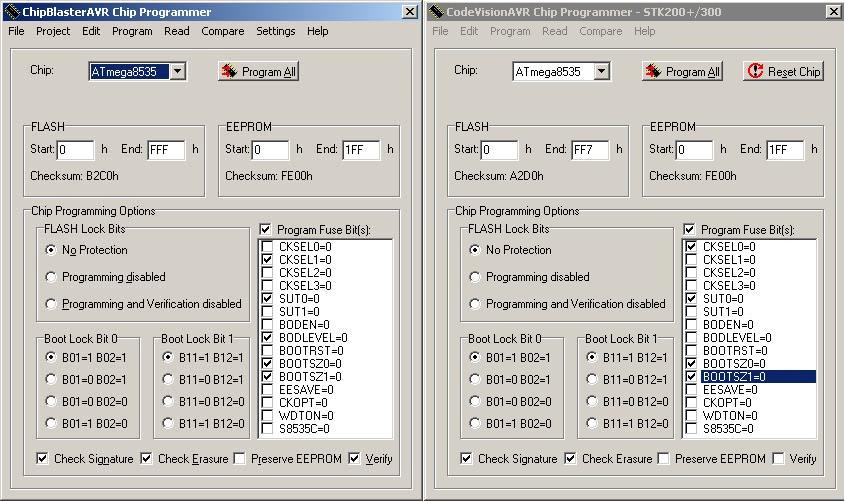Viewport: 845px width, 501px height.
Task: Open ChipBlasterAVR chip selection dropdown
Action: point(177,71)
